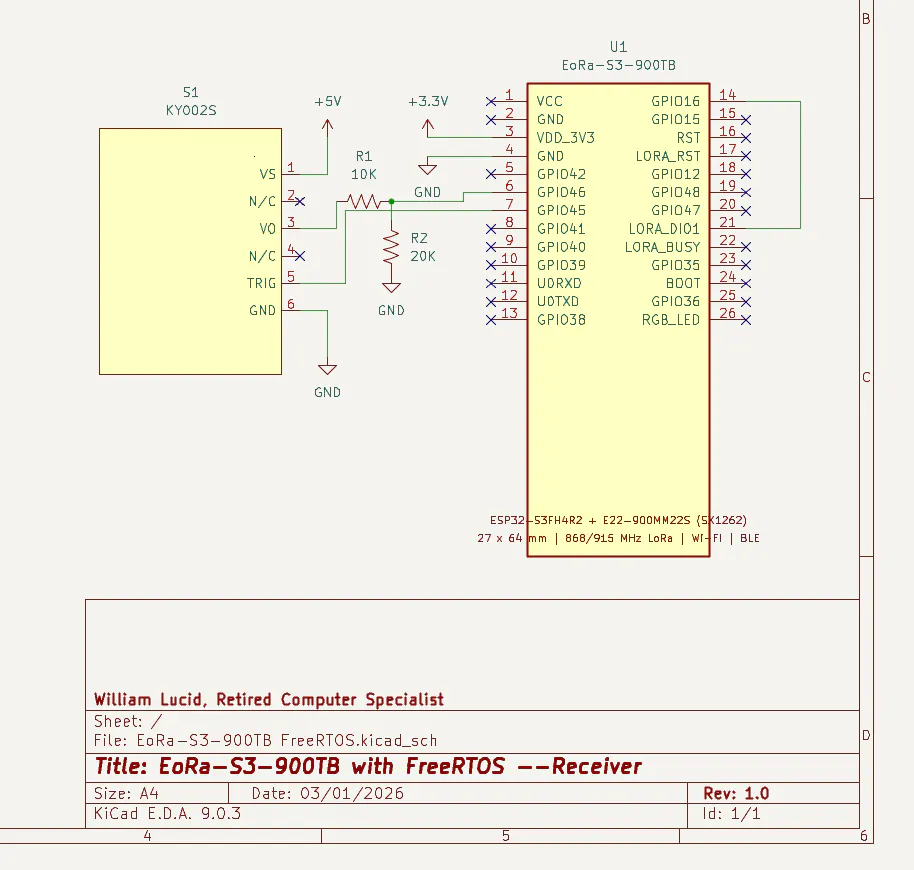Click the Date field in title block

pos(328,794)
